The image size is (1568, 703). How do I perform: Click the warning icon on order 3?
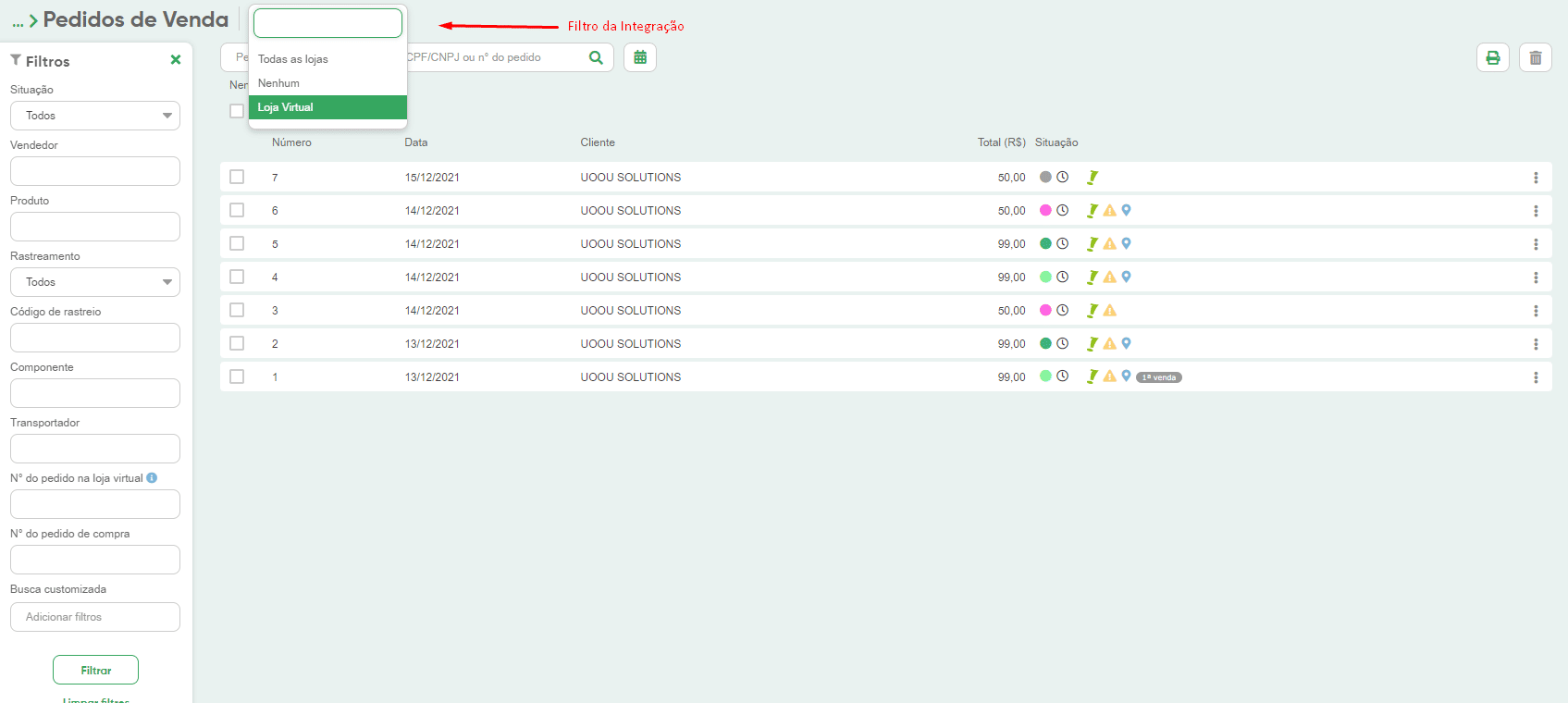(1110, 311)
